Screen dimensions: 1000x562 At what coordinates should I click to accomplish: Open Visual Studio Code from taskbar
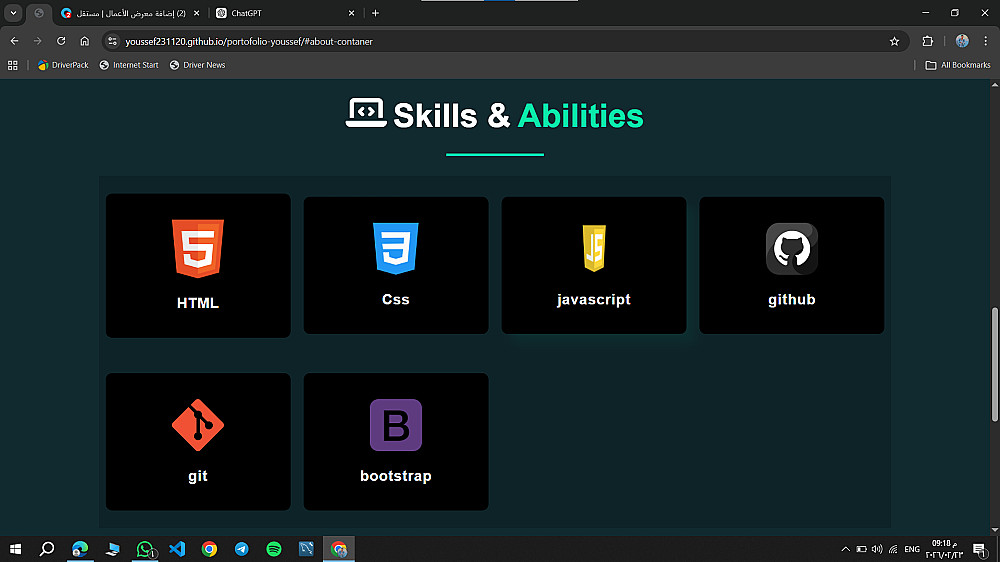[x=177, y=549]
